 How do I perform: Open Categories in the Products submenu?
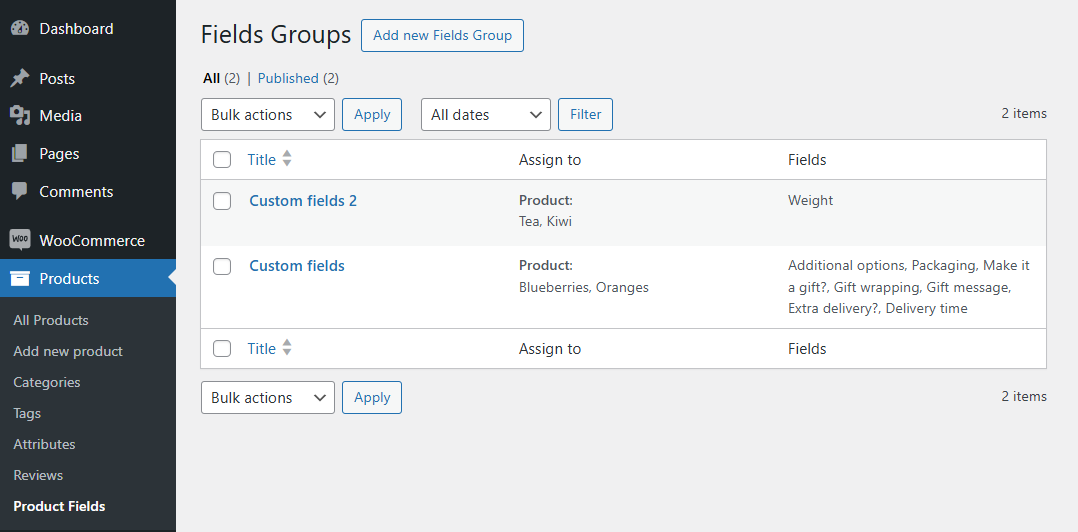click(x=47, y=382)
